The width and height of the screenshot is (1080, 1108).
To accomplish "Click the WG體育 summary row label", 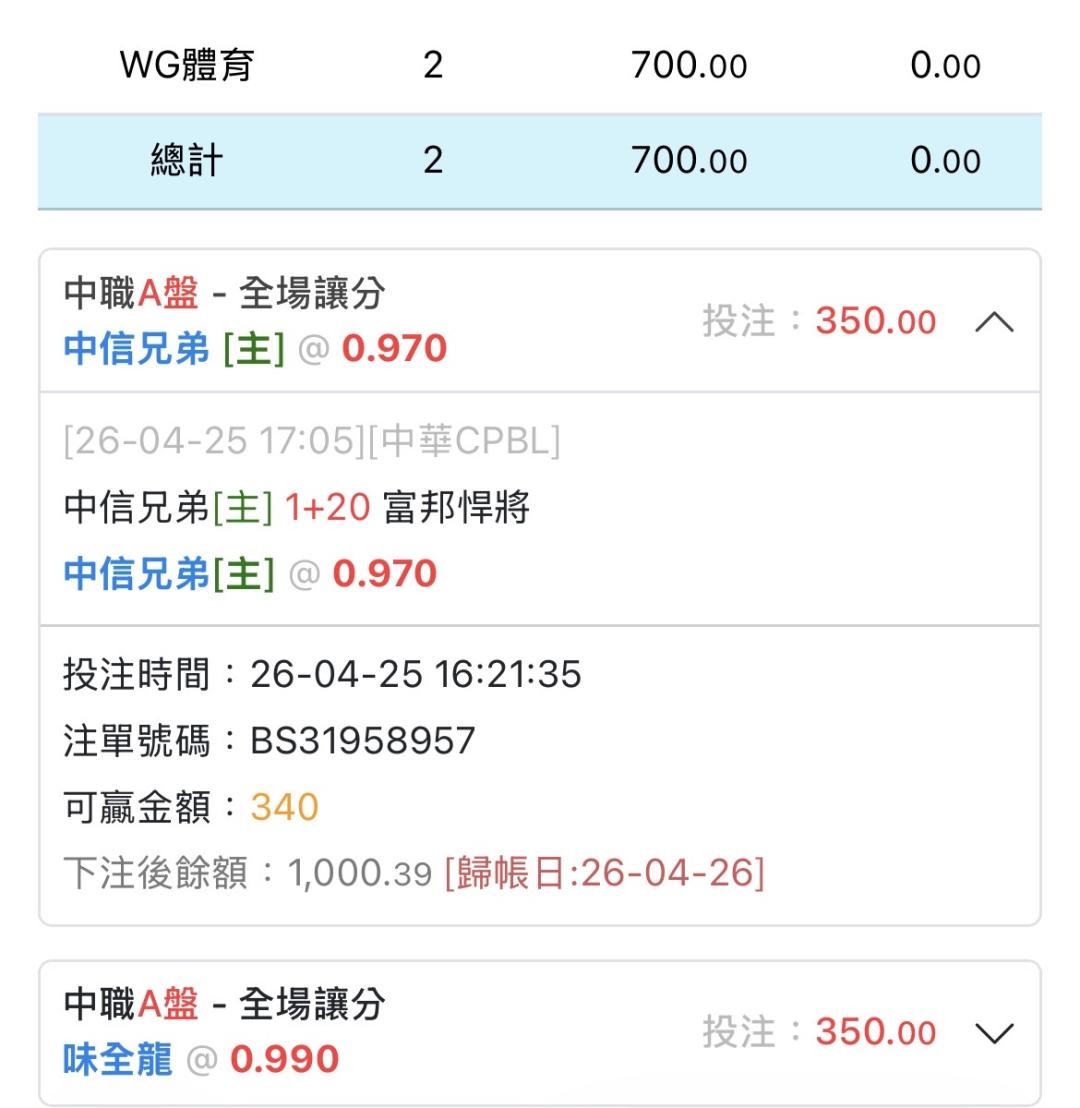I will click(x=187, y=66).
